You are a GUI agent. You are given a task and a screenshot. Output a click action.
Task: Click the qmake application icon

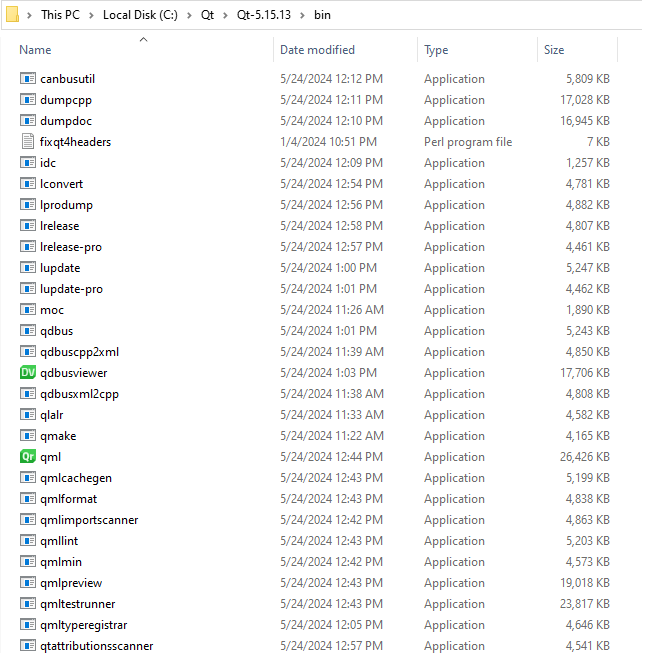click(x=28, y=436)
